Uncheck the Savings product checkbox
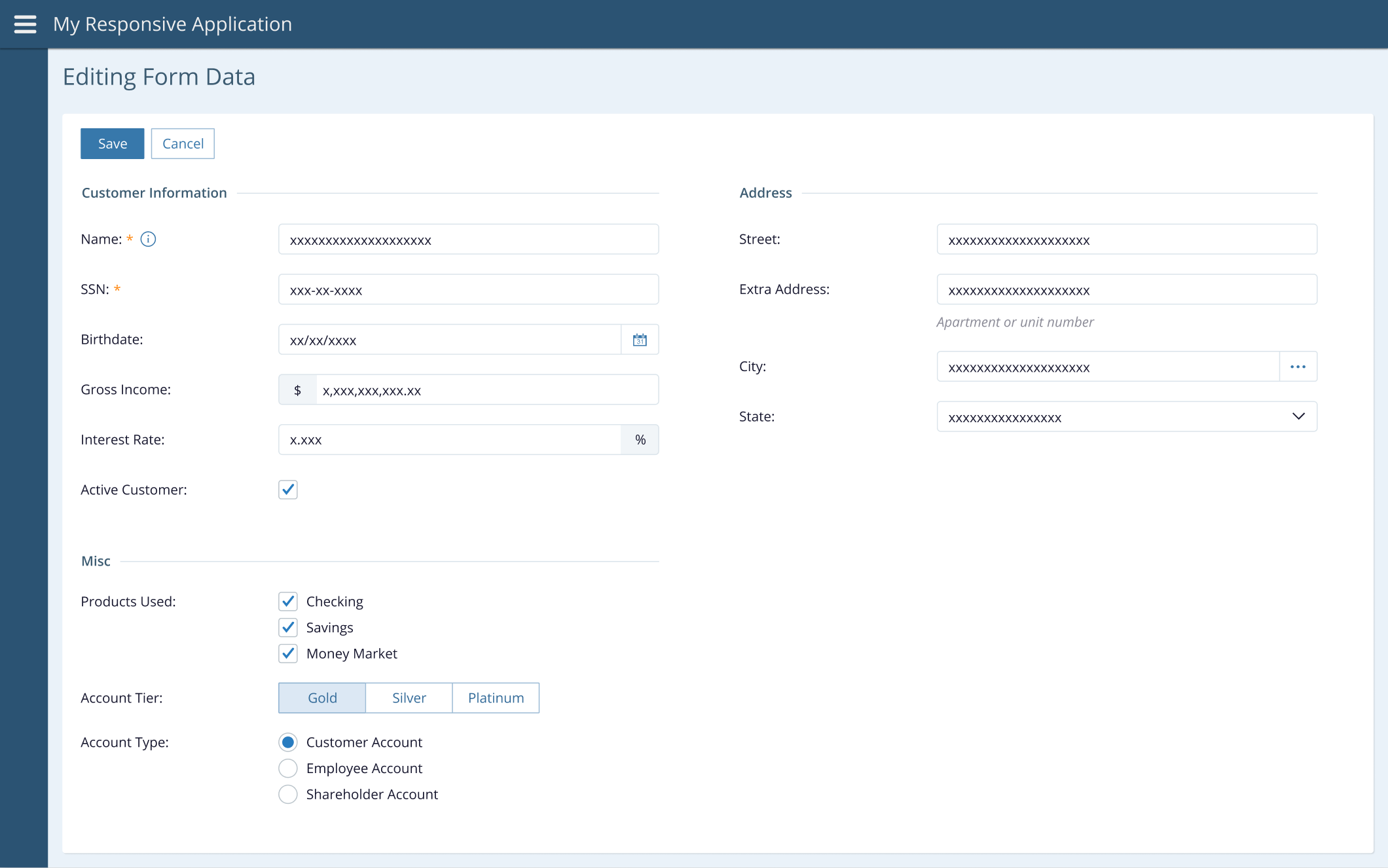This screenshot has width=1388, height=868. point(288,628)
